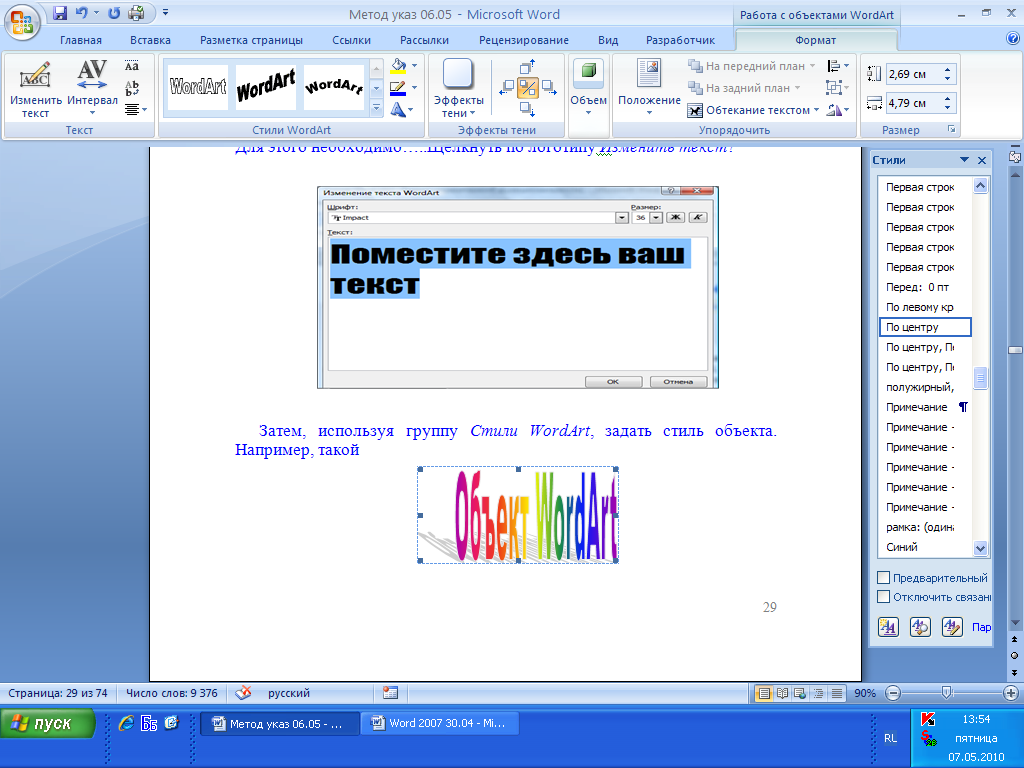Save the document from Quick Access toolbar

pyautogui.click(x=60, y=13)
